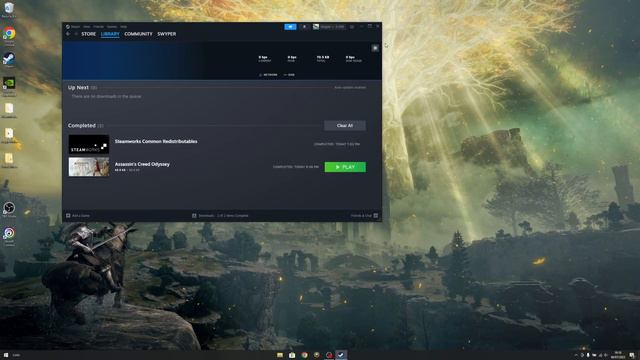Click the back navigation arrow in Steam
Viewport: 640px width, 360px height.
[68, 34]
